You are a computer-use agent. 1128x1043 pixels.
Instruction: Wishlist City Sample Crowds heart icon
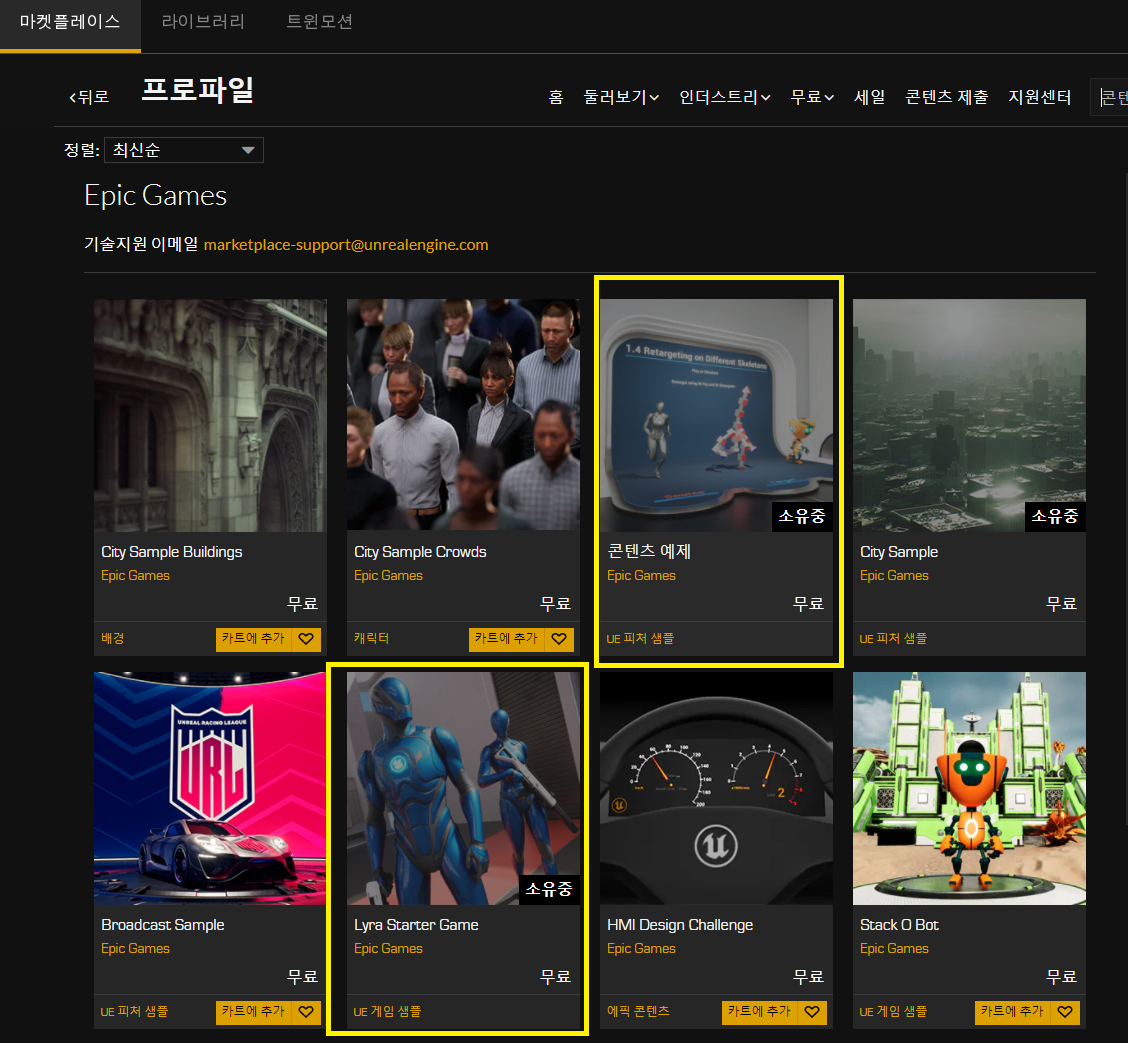coord(559,639)
